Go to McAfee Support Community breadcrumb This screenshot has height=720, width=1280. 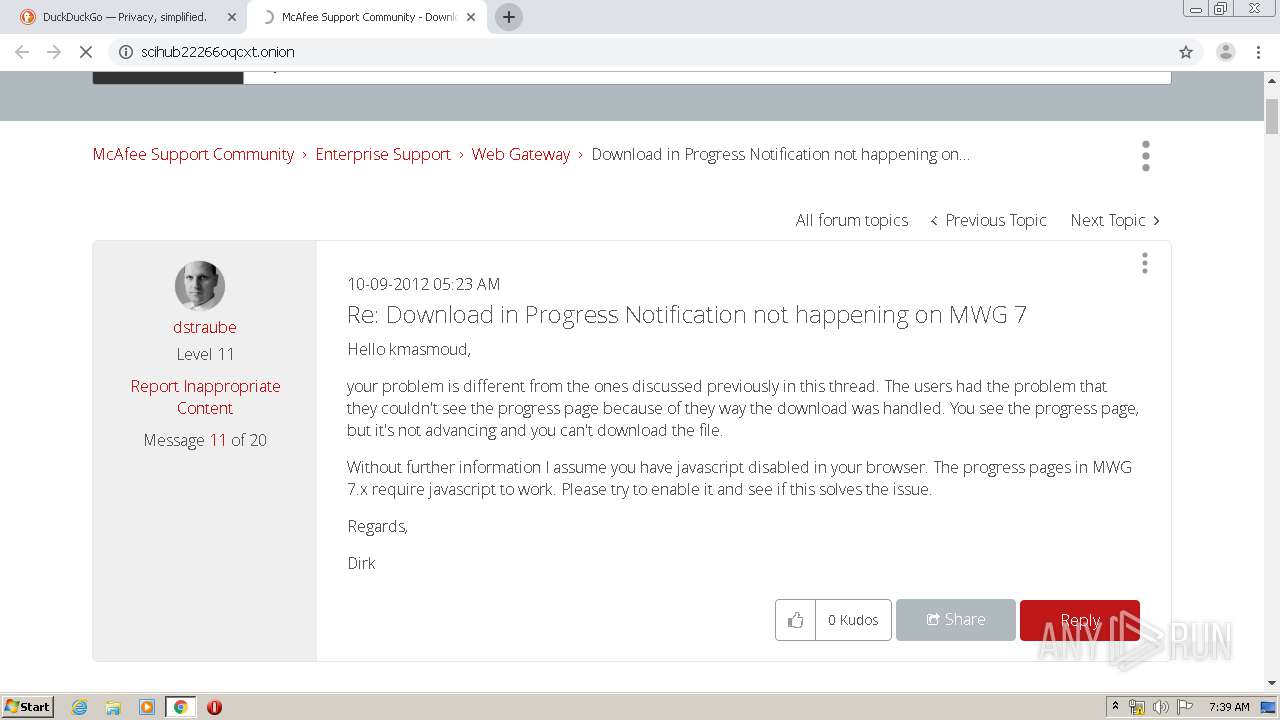click(193, 154)
